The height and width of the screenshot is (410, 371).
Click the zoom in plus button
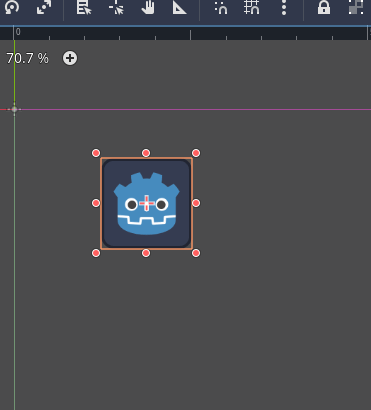point(70,58)
